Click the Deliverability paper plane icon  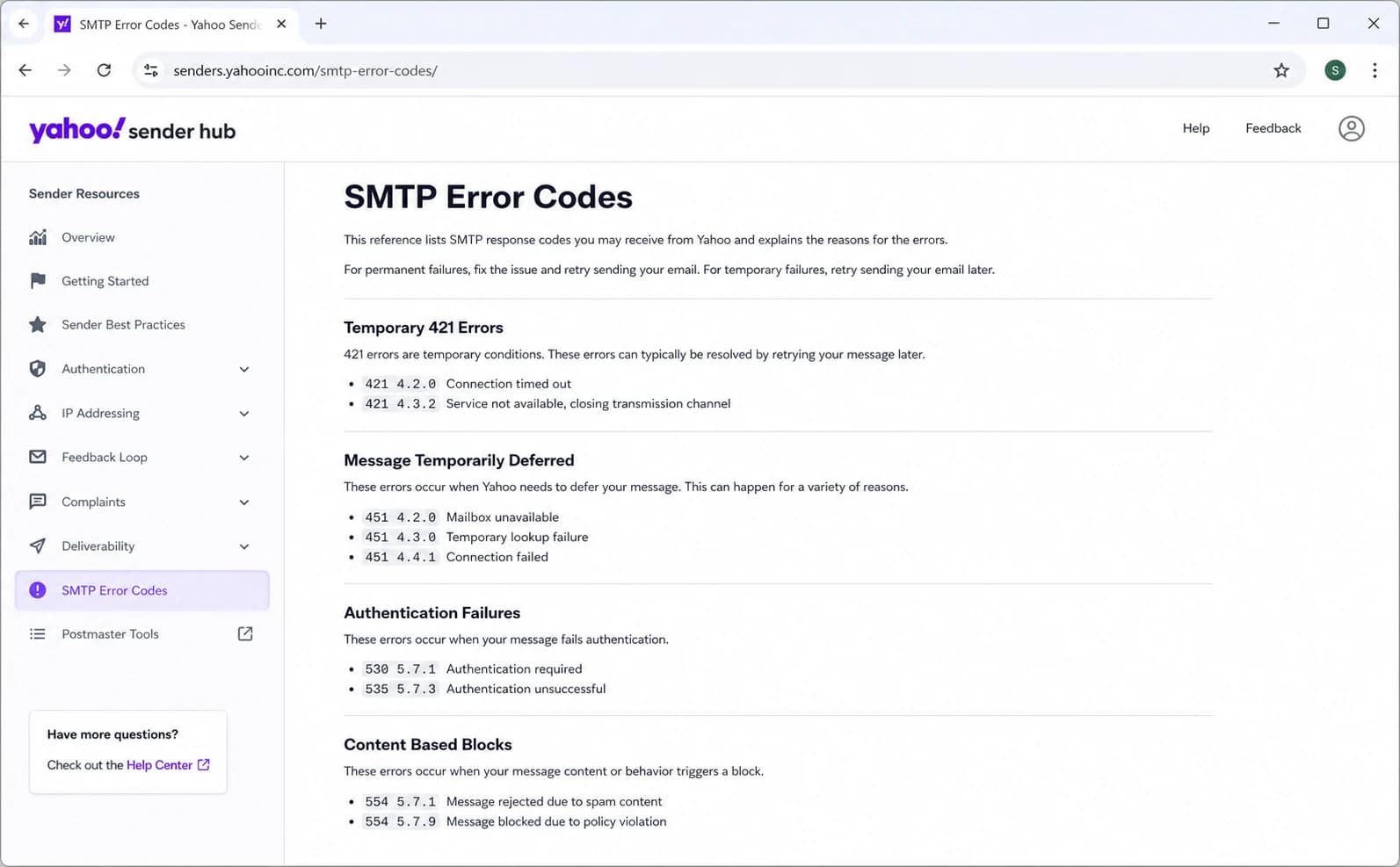(38, 545)
